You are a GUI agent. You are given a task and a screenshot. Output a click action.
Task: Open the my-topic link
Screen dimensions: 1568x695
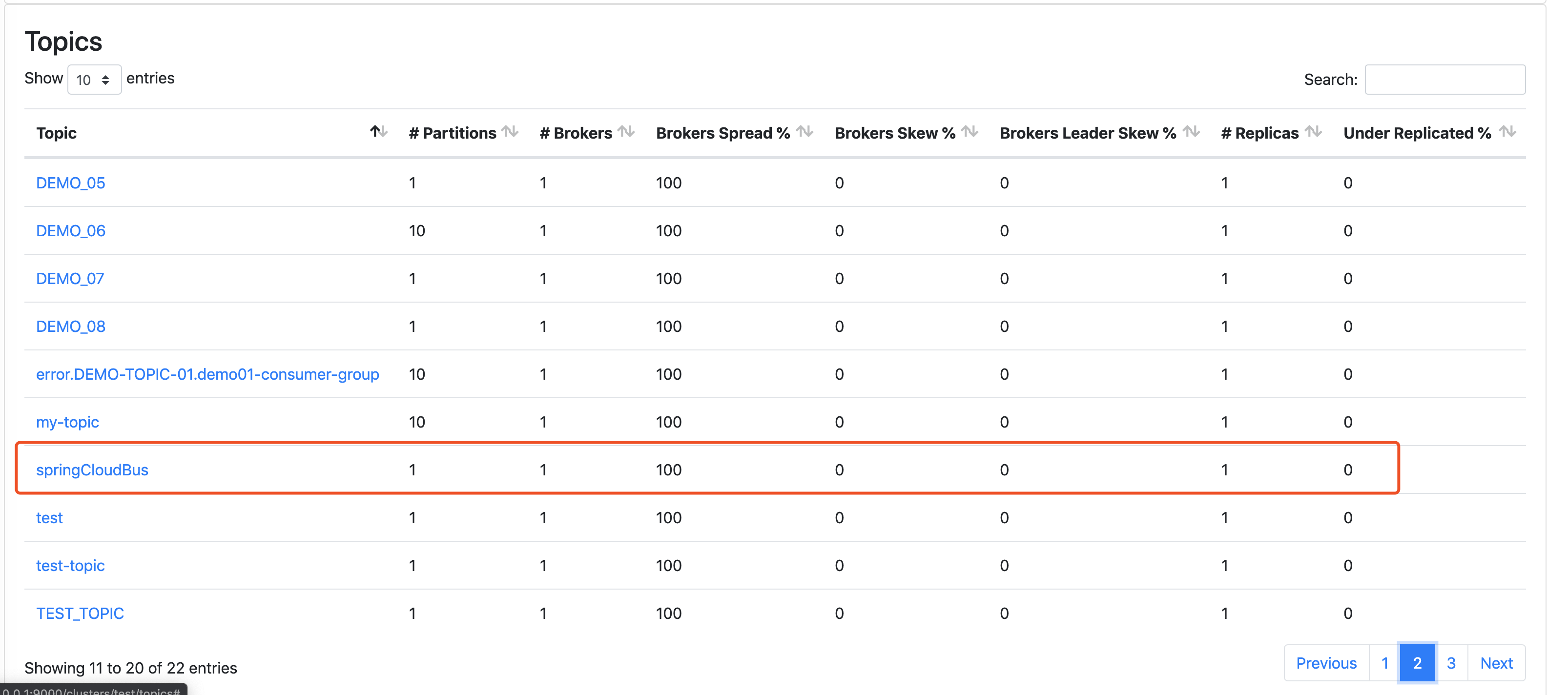[x=67, y=422]
